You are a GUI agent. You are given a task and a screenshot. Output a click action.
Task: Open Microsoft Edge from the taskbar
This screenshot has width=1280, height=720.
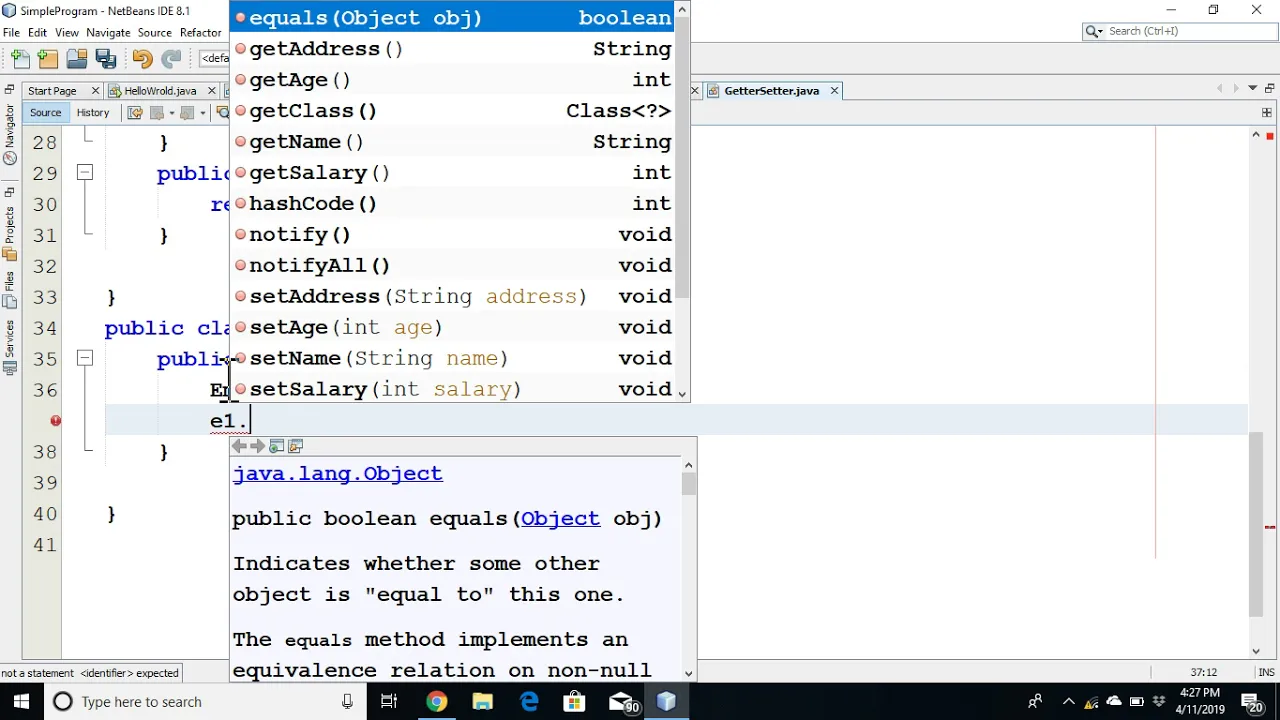click(x=528, y=702)
